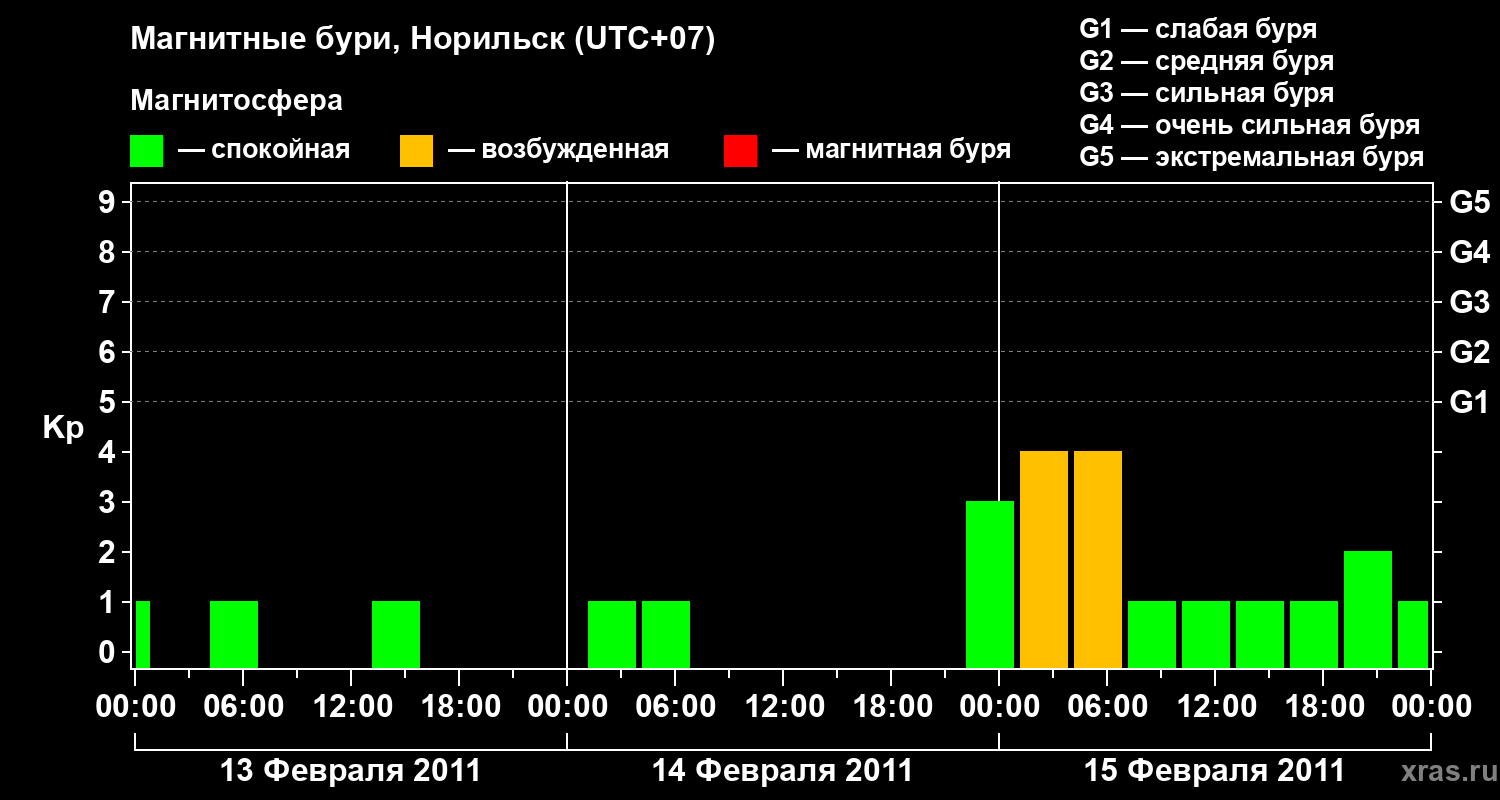Click the green Kp 3 bar before midnight of 15 February
Image resolution: width=1500 pixels, height=800 pixels.
pos(990,584)
